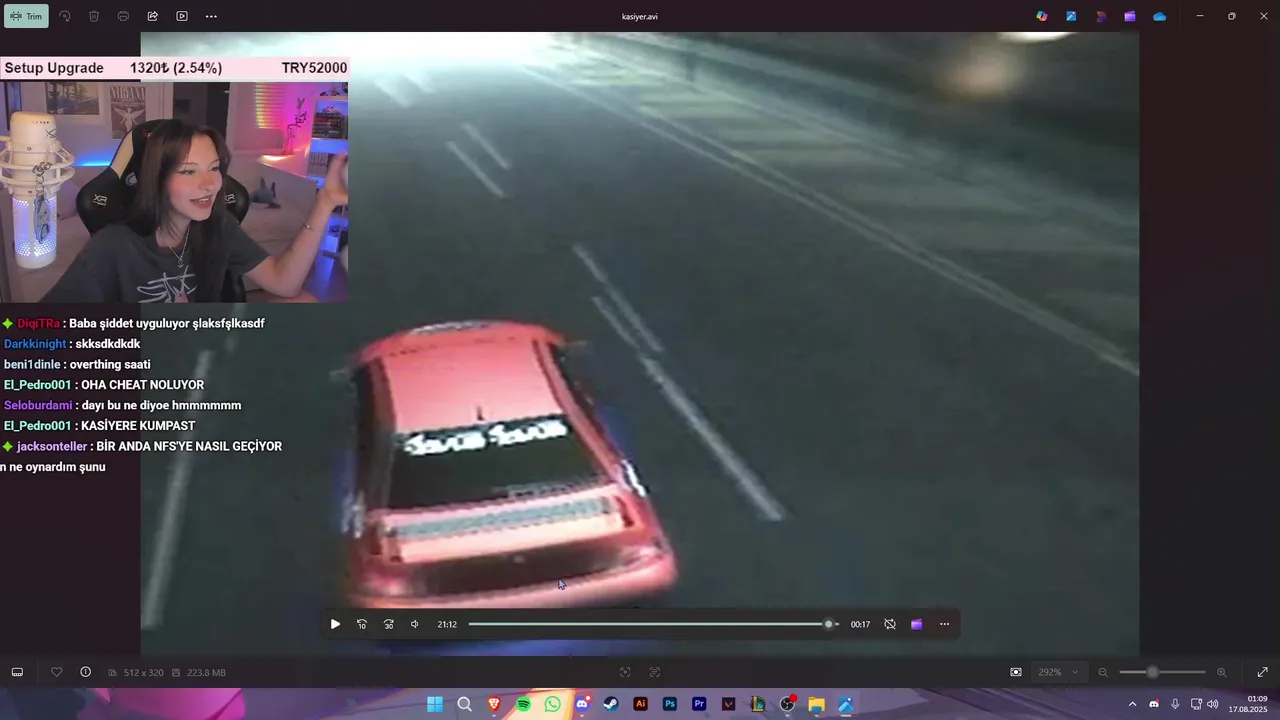This screenshot has height=720, width=1280.
Task: Click the visual search scan icon
Action: (625, 672)
